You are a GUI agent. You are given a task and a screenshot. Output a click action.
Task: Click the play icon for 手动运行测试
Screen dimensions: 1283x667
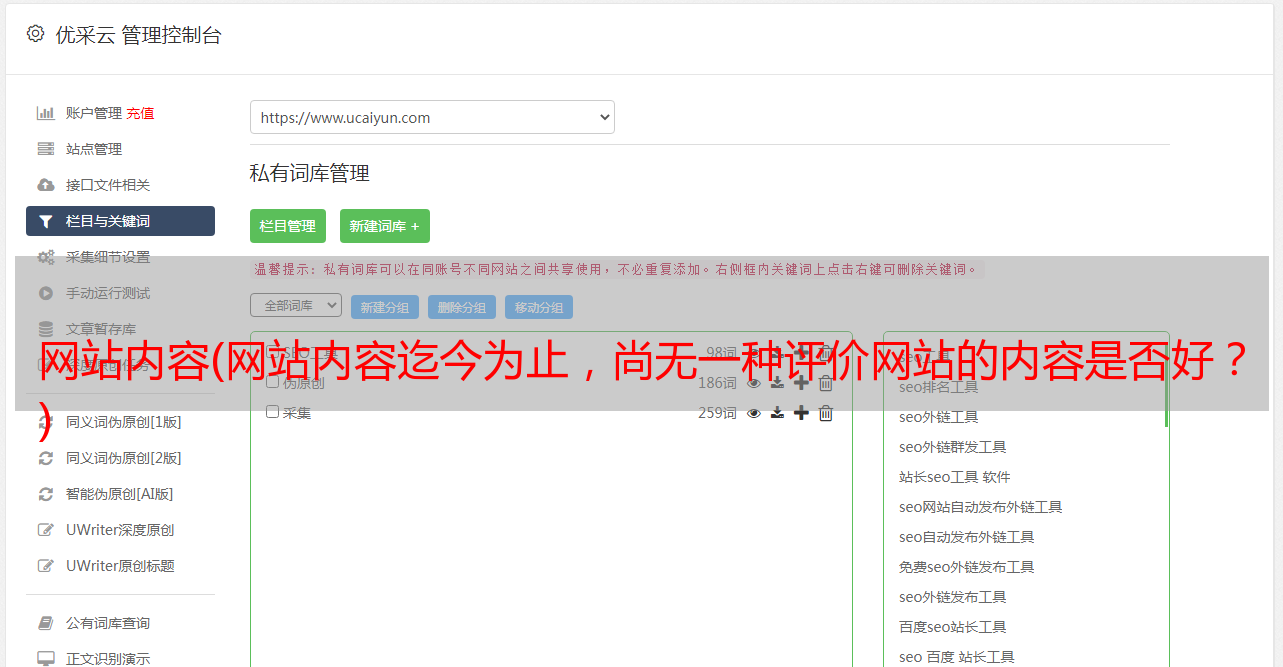tap(46, 293)
